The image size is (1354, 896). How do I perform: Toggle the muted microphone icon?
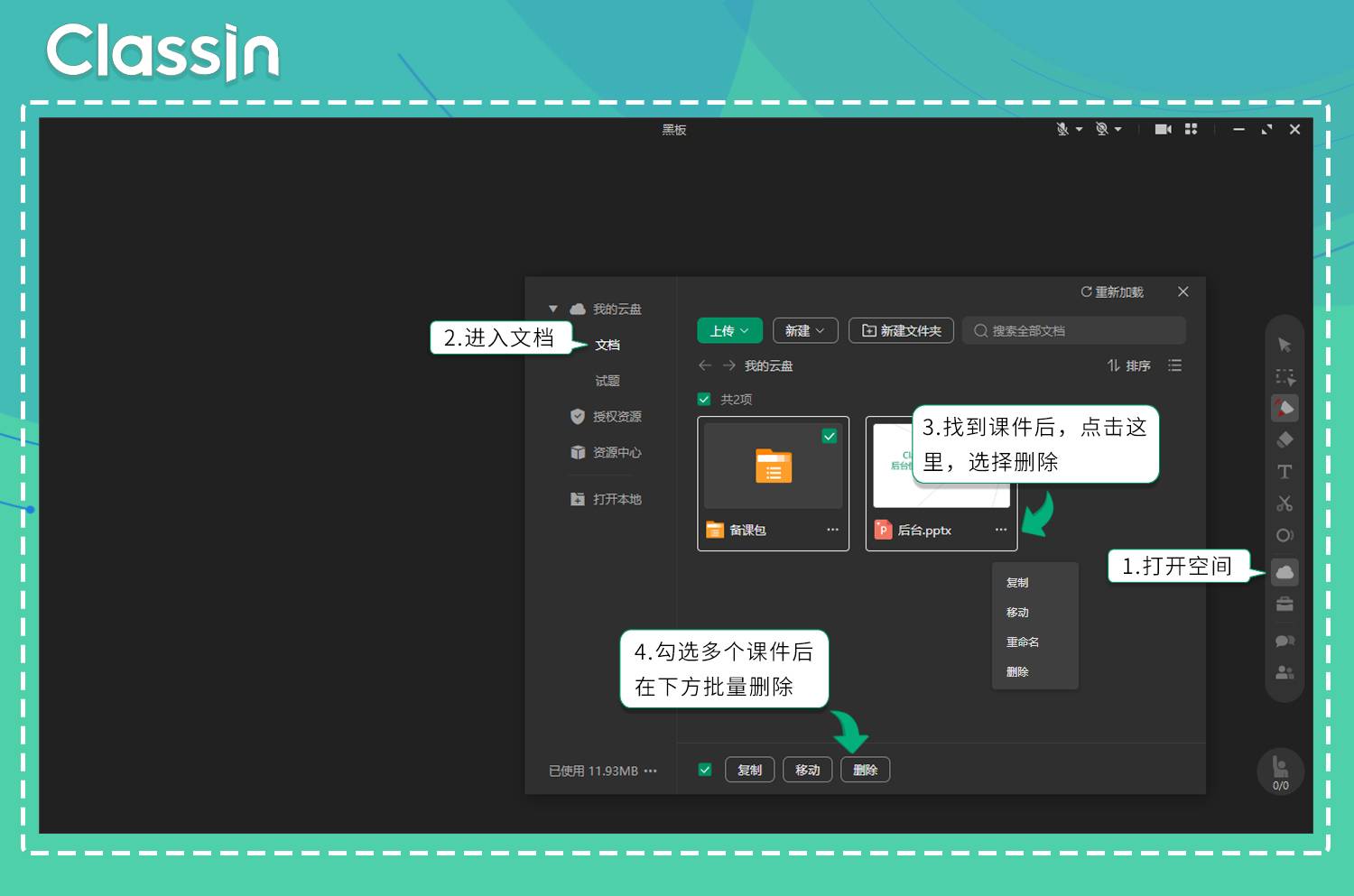(1062, 129)
